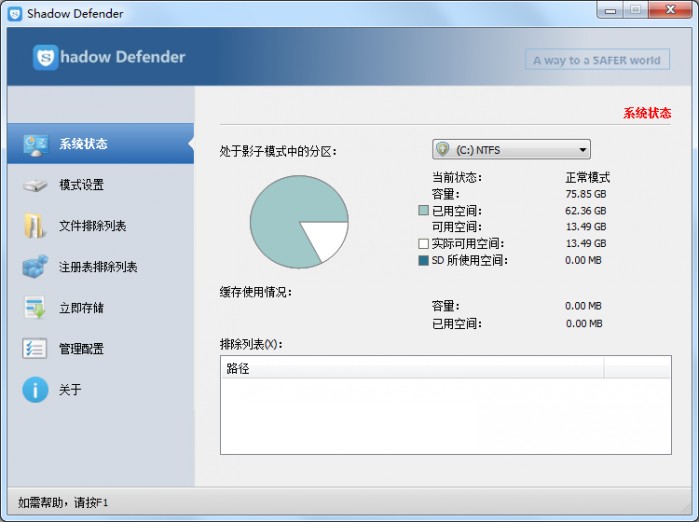Click the 62.36 GB used space value
699x522 pixels.
tap(586, 210)
